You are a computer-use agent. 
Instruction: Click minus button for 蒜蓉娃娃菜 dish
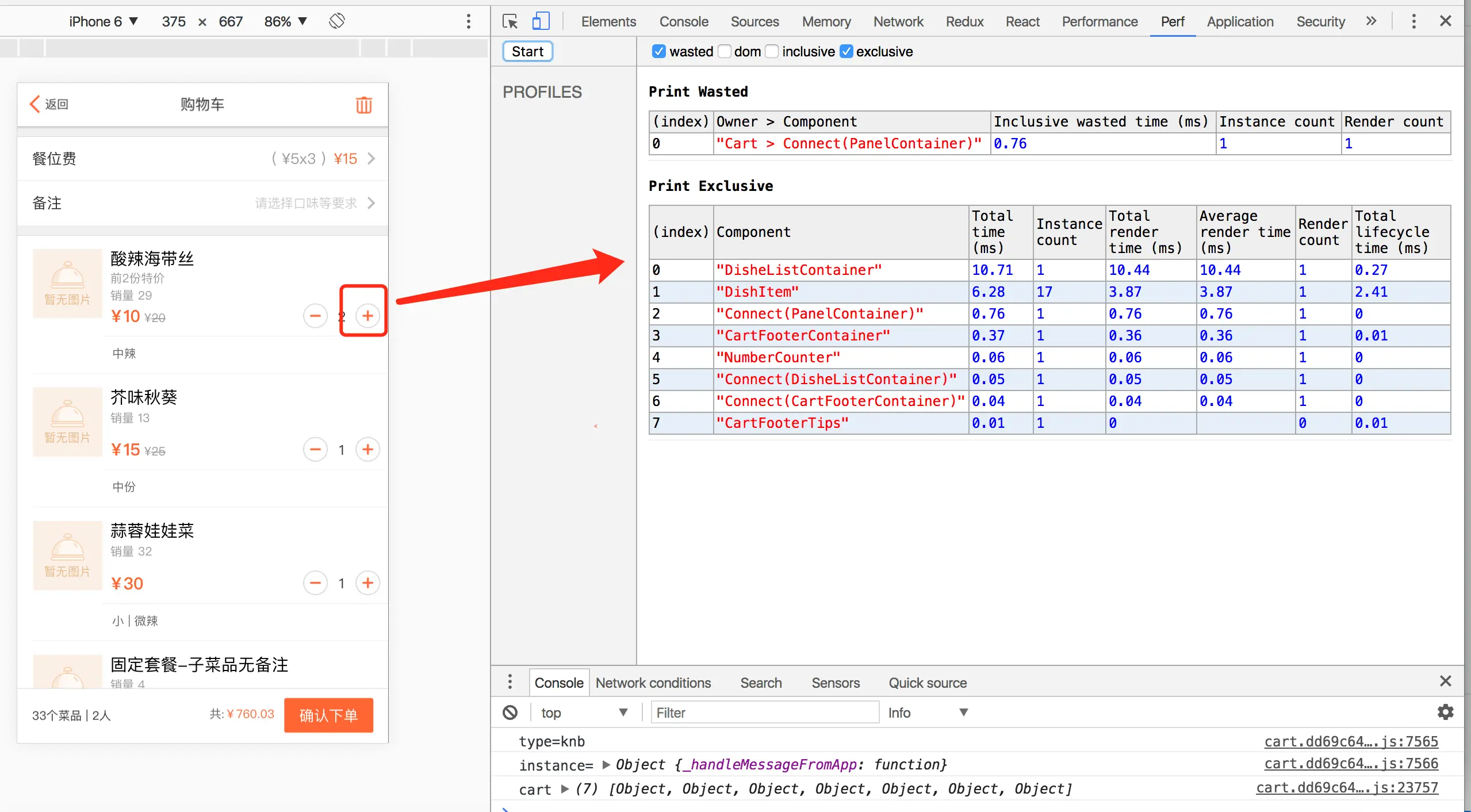315,583
